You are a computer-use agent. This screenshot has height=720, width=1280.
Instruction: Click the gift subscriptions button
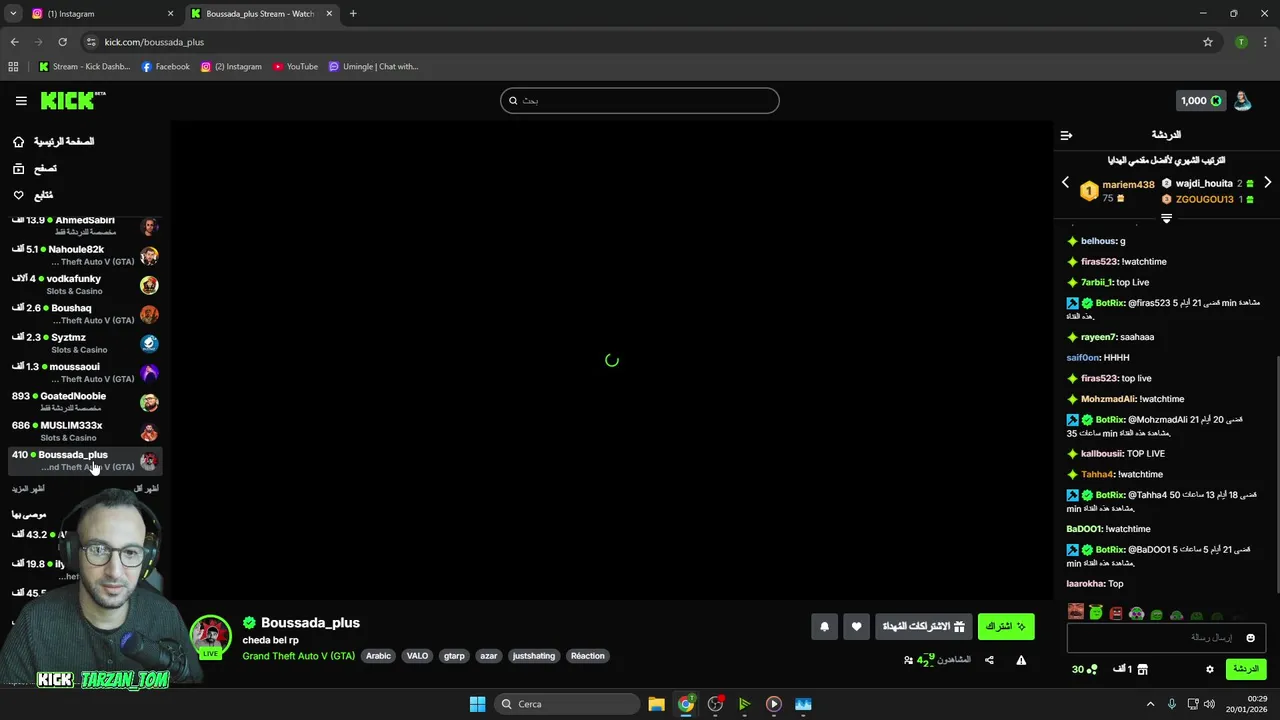[x=924, y=627]
